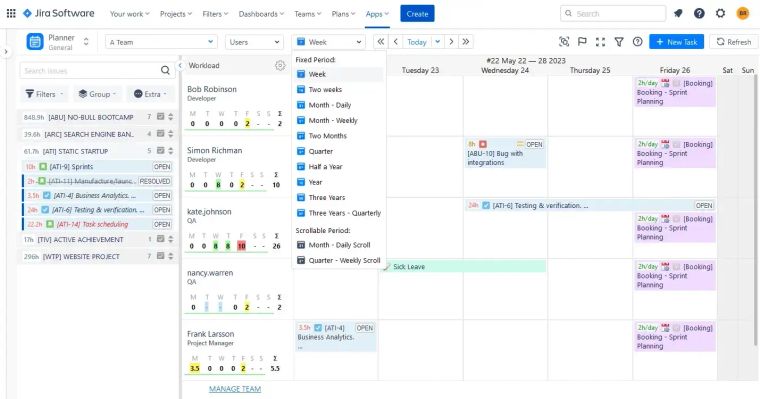Viewport: 760px width, 399px height.
Task: Open the planner help circle icon
Action: click(637, 42)
